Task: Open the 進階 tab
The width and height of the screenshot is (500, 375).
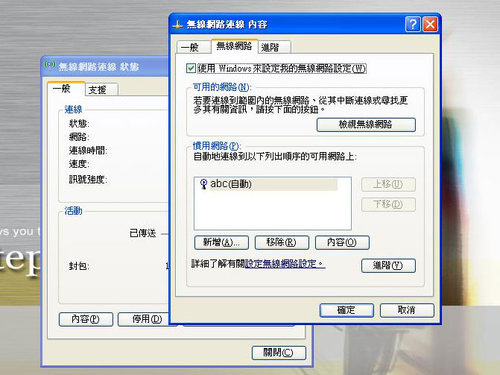Action: pos(274,47)
